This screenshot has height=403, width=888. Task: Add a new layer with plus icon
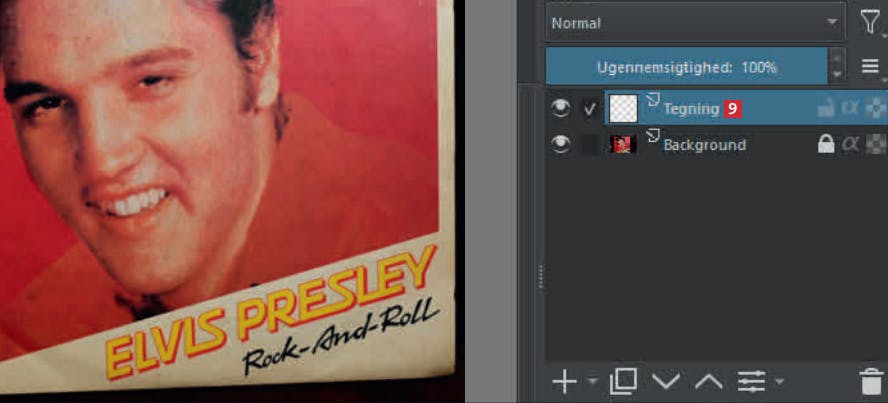564,381
